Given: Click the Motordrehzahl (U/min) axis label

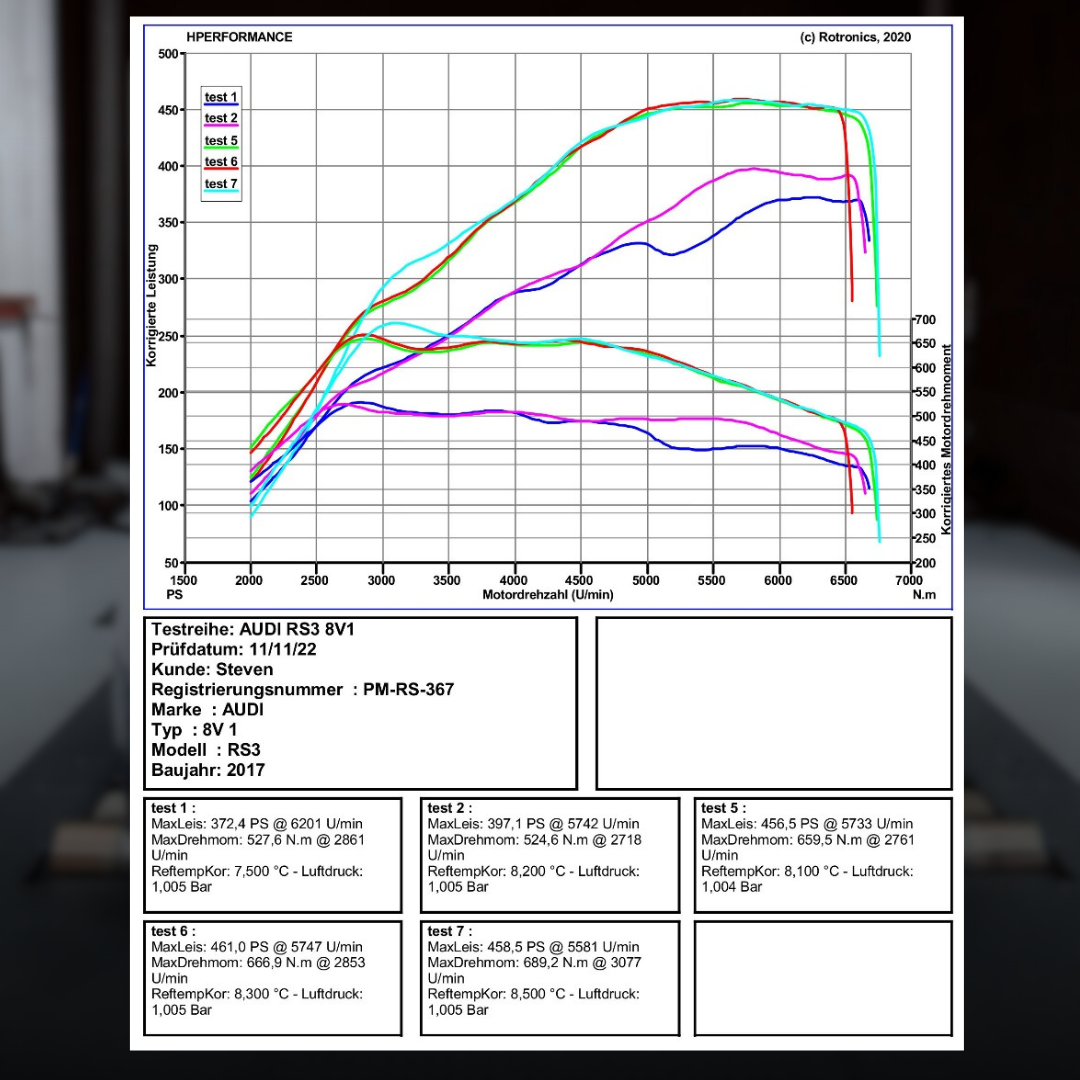Looking at the screenshot, I should click(x=547, y=595).
